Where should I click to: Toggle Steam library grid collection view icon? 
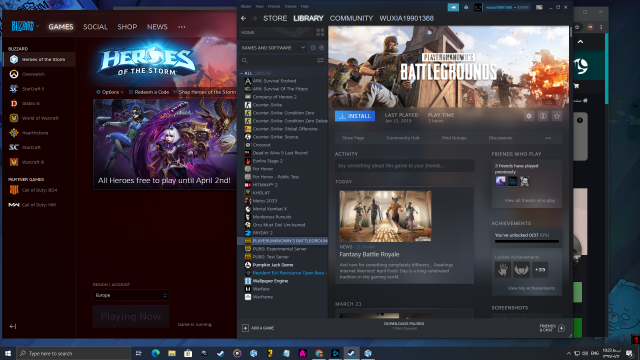[320, 32]
